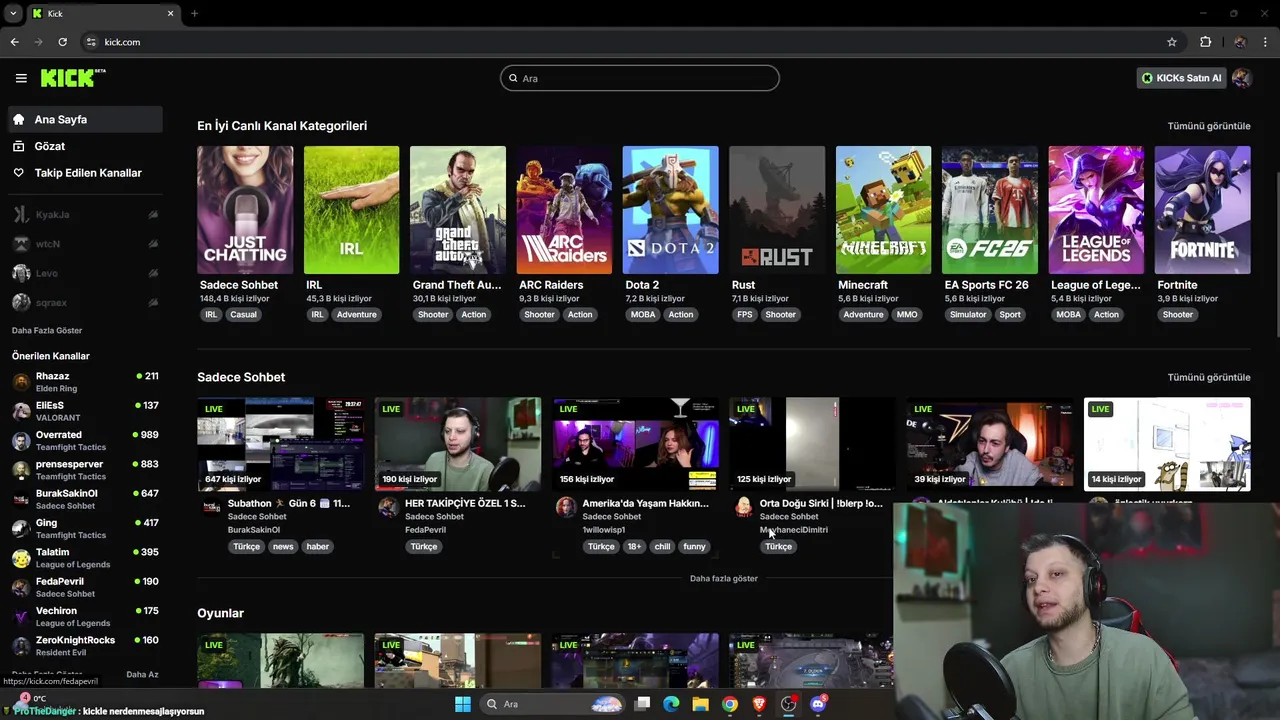
Task: Click Daha Az to collapse recommended channels
Action: tap(142, 674)
